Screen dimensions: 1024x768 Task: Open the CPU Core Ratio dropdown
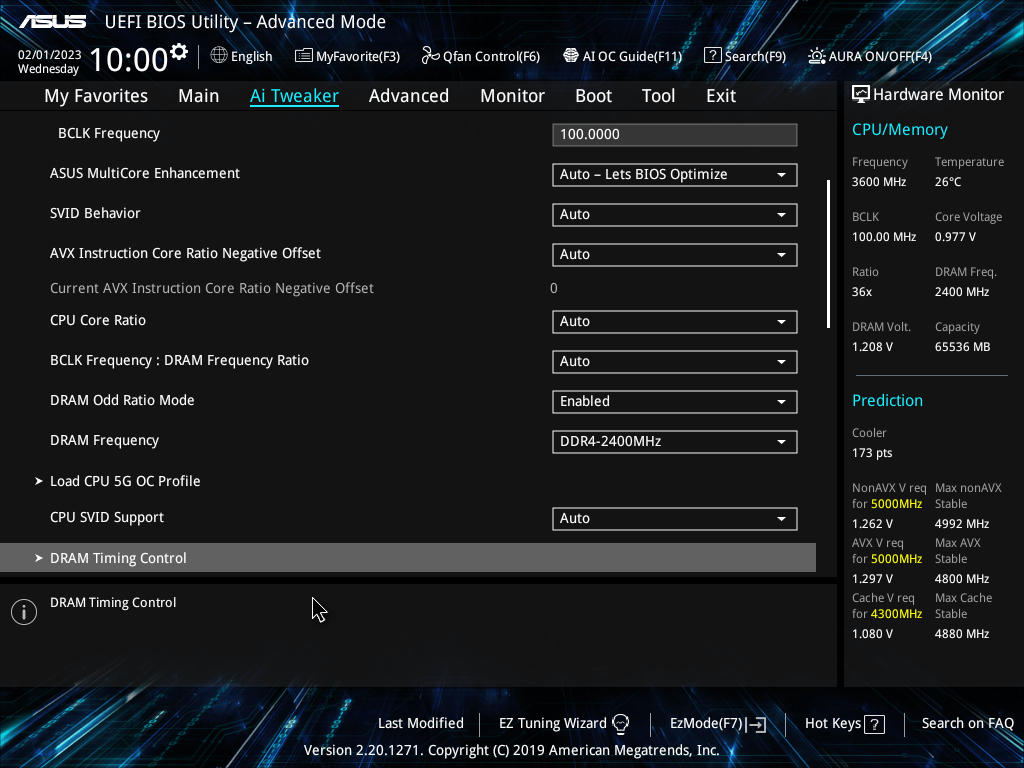point(675,321)
